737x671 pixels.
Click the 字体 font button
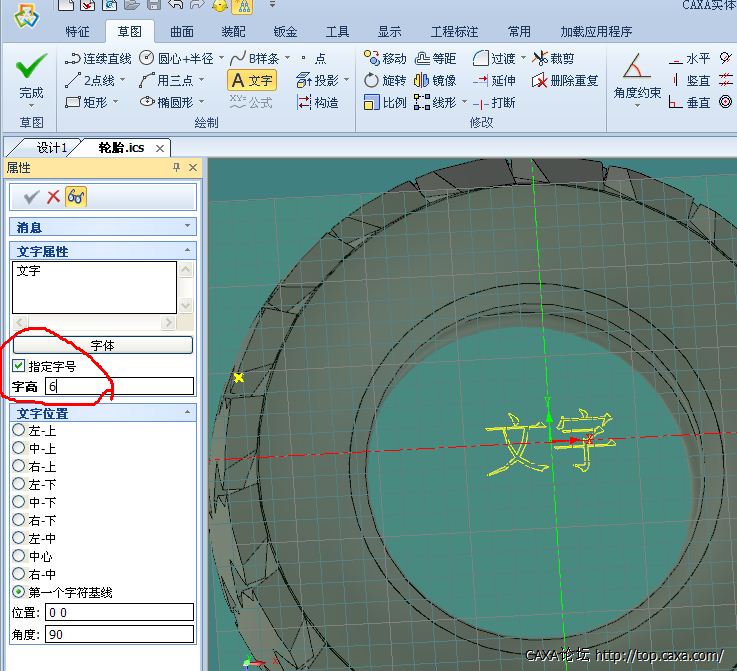[x=102, y=345]
